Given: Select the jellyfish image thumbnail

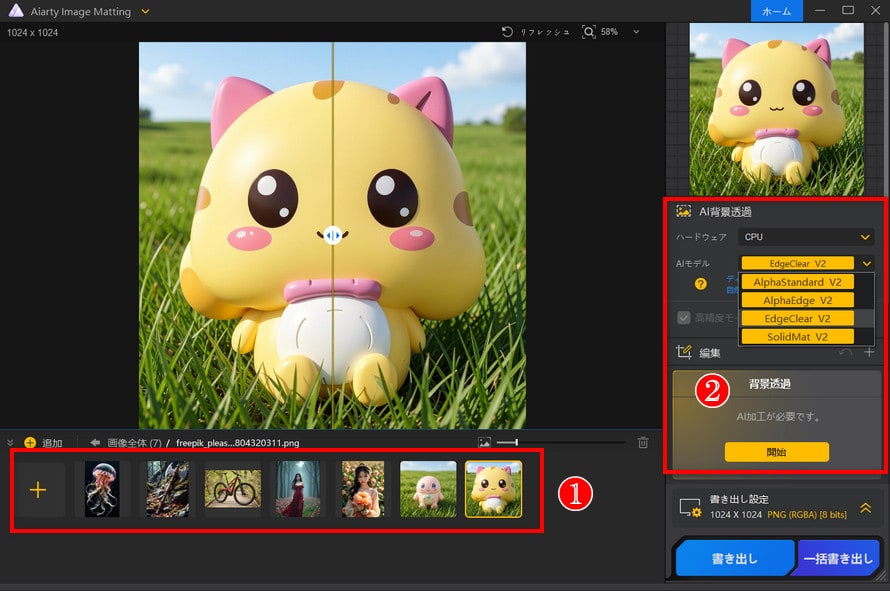Looking at the screenshot, I should (102, 489).
